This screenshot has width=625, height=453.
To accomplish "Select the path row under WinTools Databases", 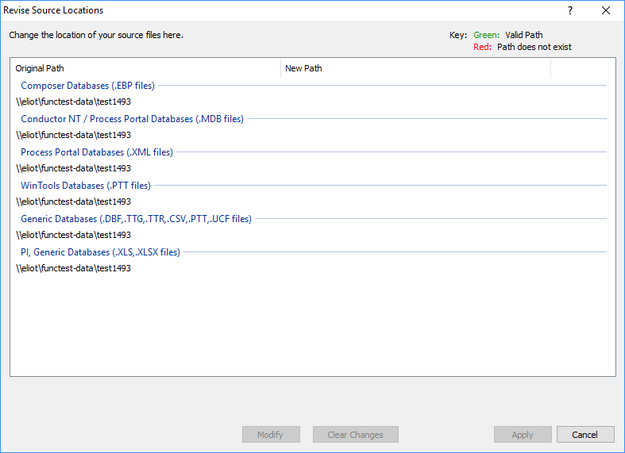I will [73, 202].
